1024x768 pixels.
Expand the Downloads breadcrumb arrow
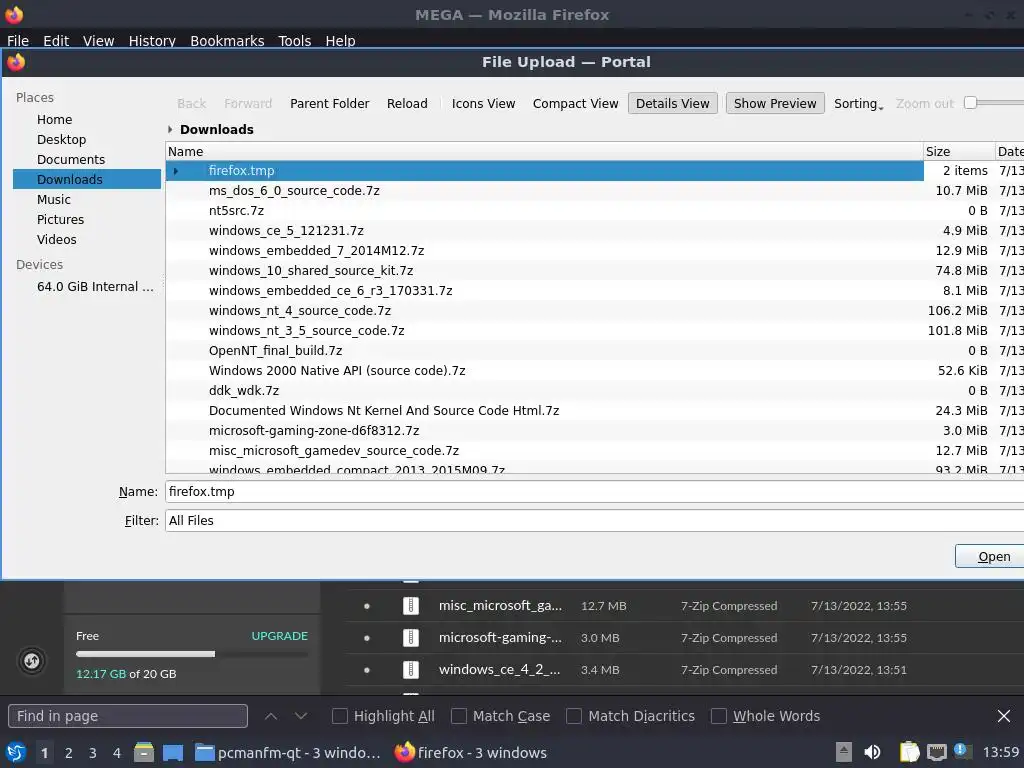point(170,129)
